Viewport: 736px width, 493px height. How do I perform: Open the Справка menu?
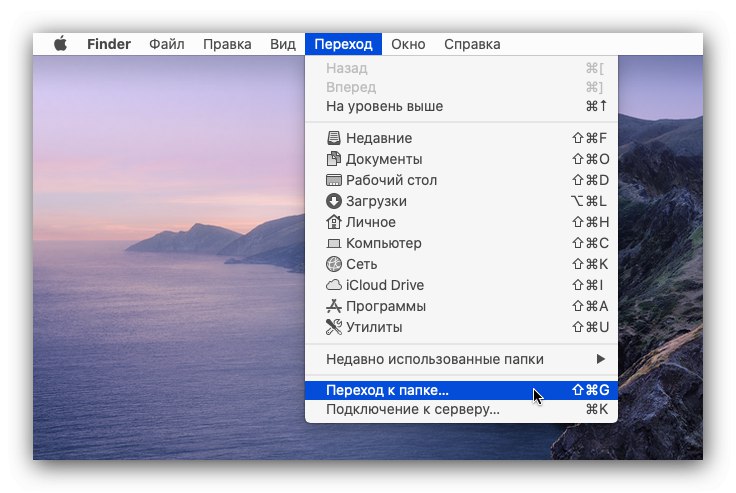click(x=472, y=44)
